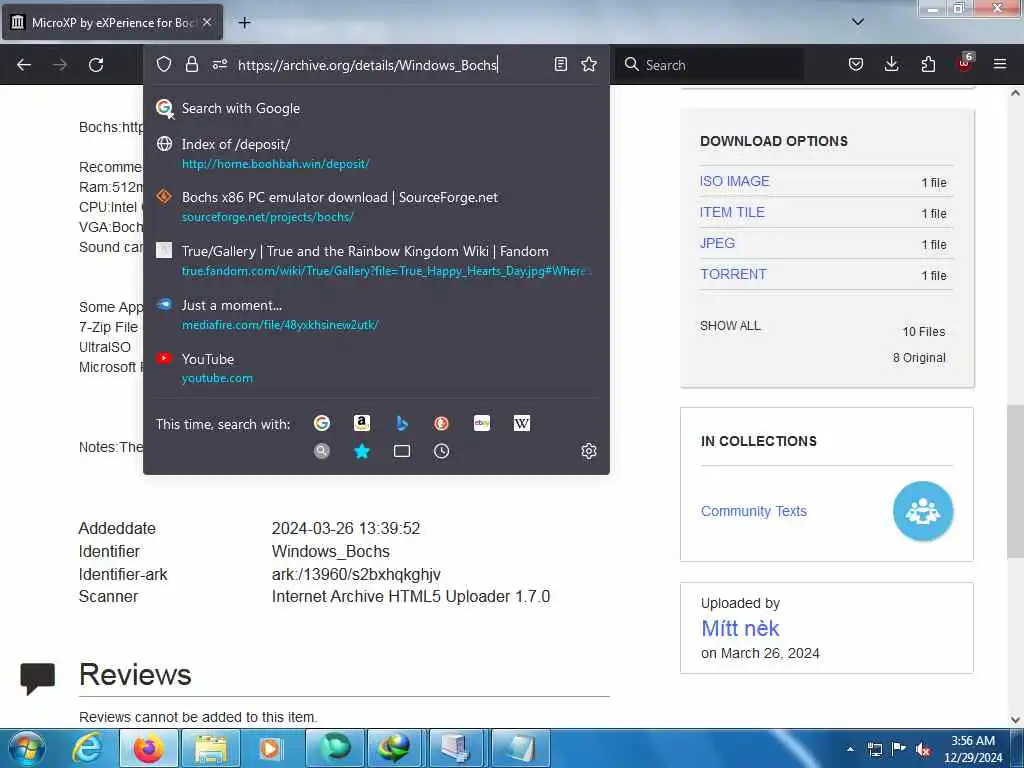Click the TORRENT download link
Viewport: 1024px width, 768px height.
pyautogui.click(x=733, y=274)
